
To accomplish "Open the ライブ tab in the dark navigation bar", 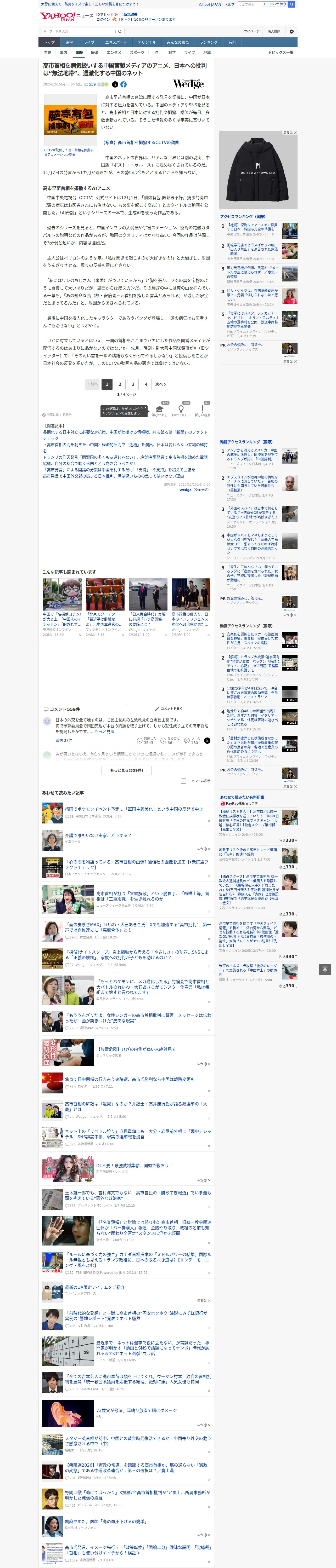I will tap(89, 43).
